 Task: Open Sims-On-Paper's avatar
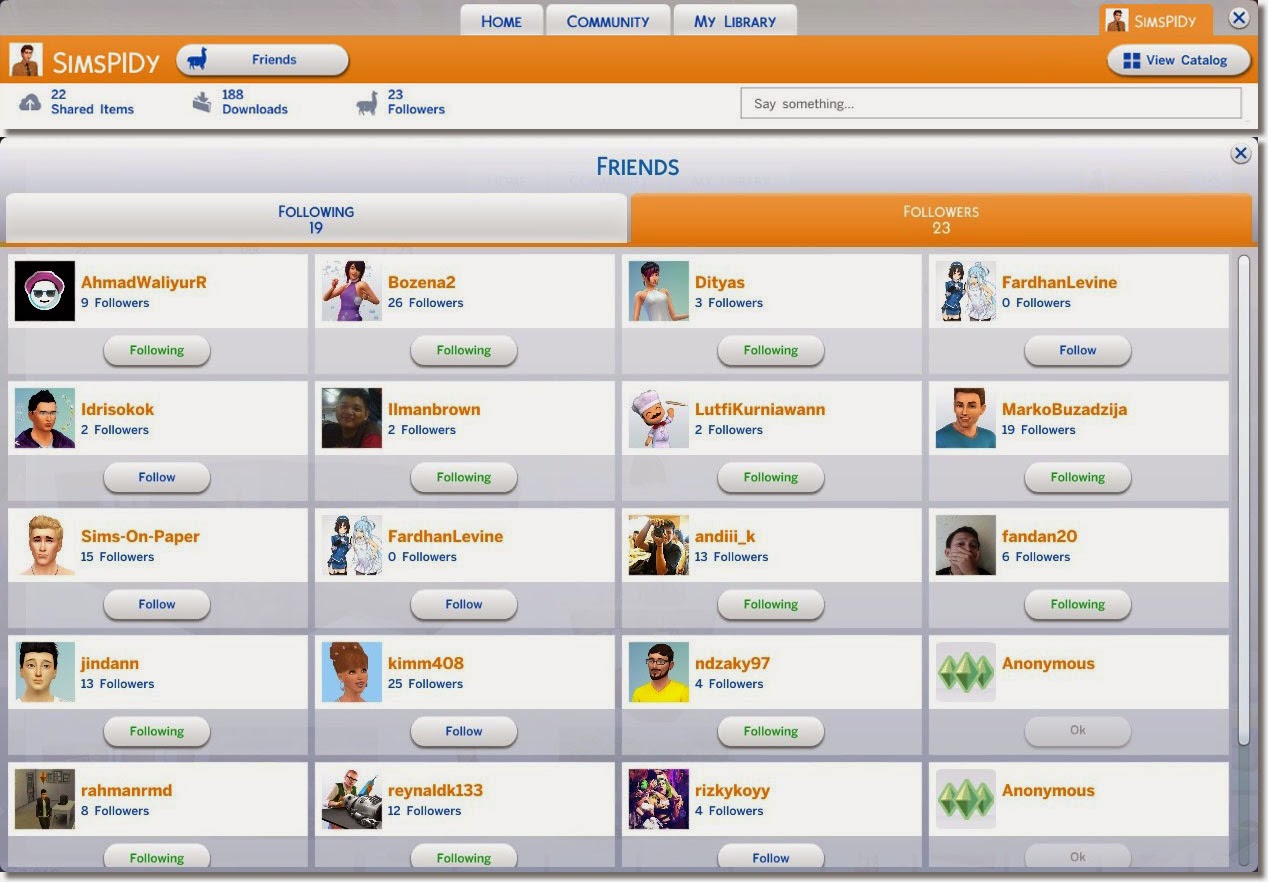45,545
